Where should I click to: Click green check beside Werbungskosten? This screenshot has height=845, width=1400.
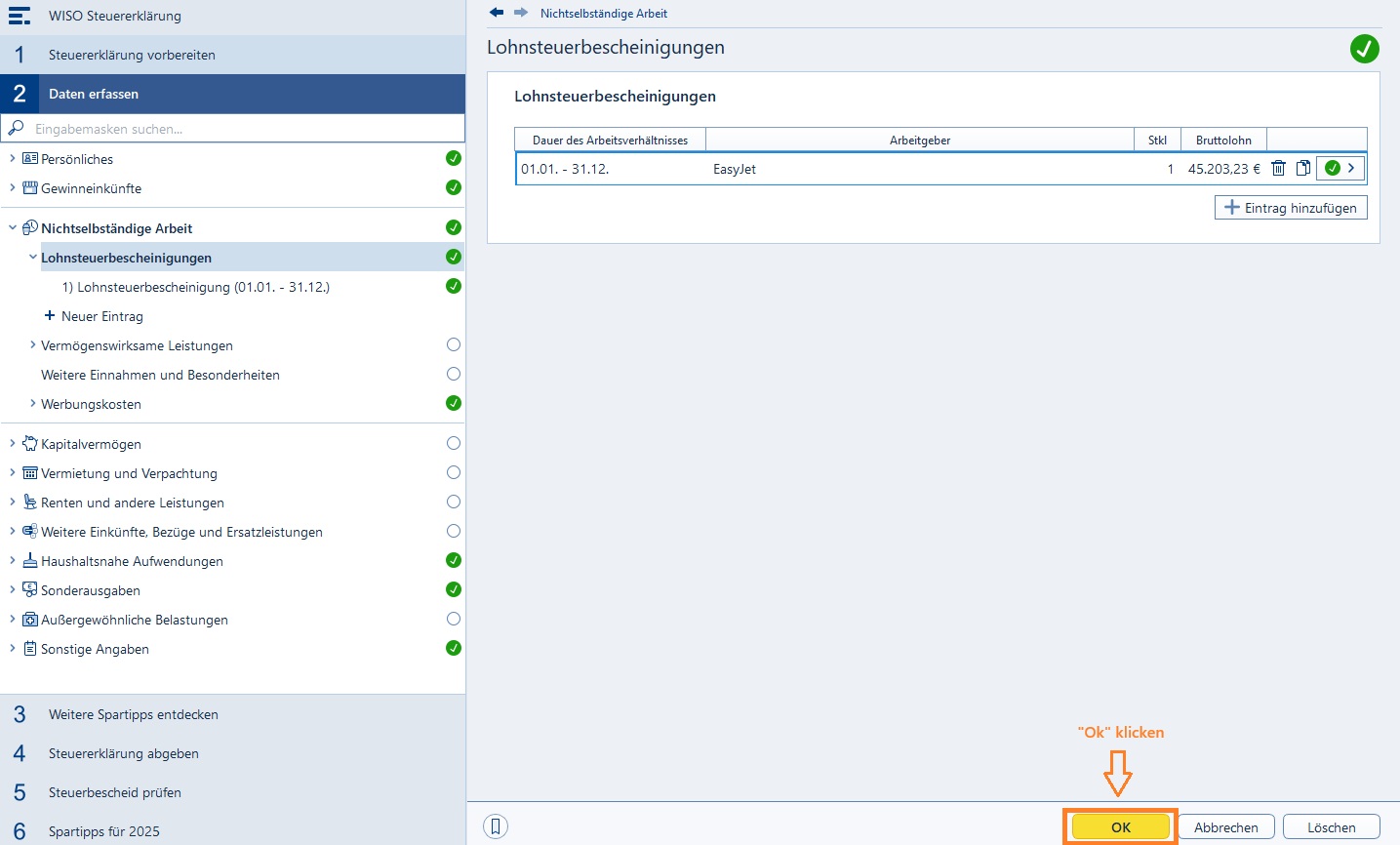coord(454,403)
